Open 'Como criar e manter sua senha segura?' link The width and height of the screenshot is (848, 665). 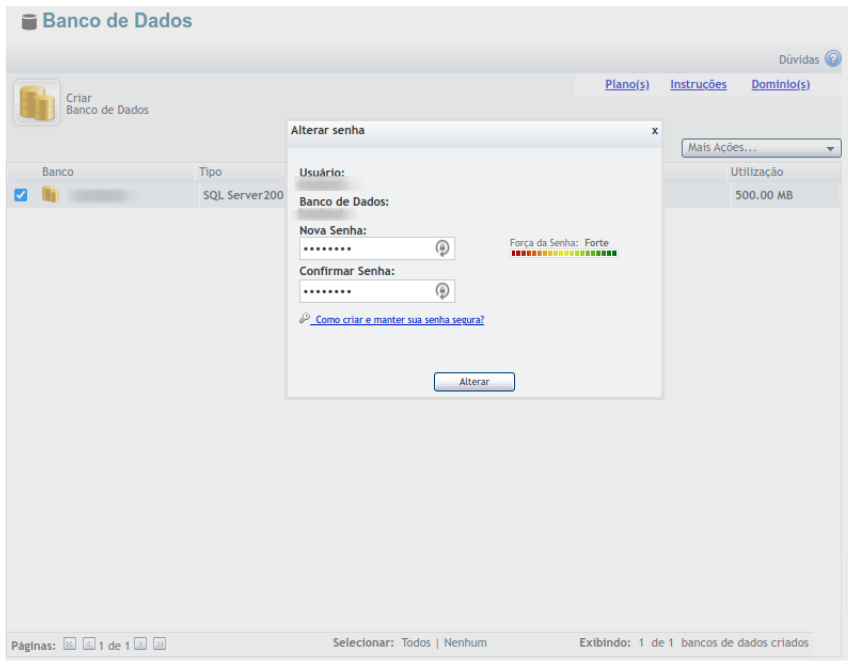(x=398, y=320)
